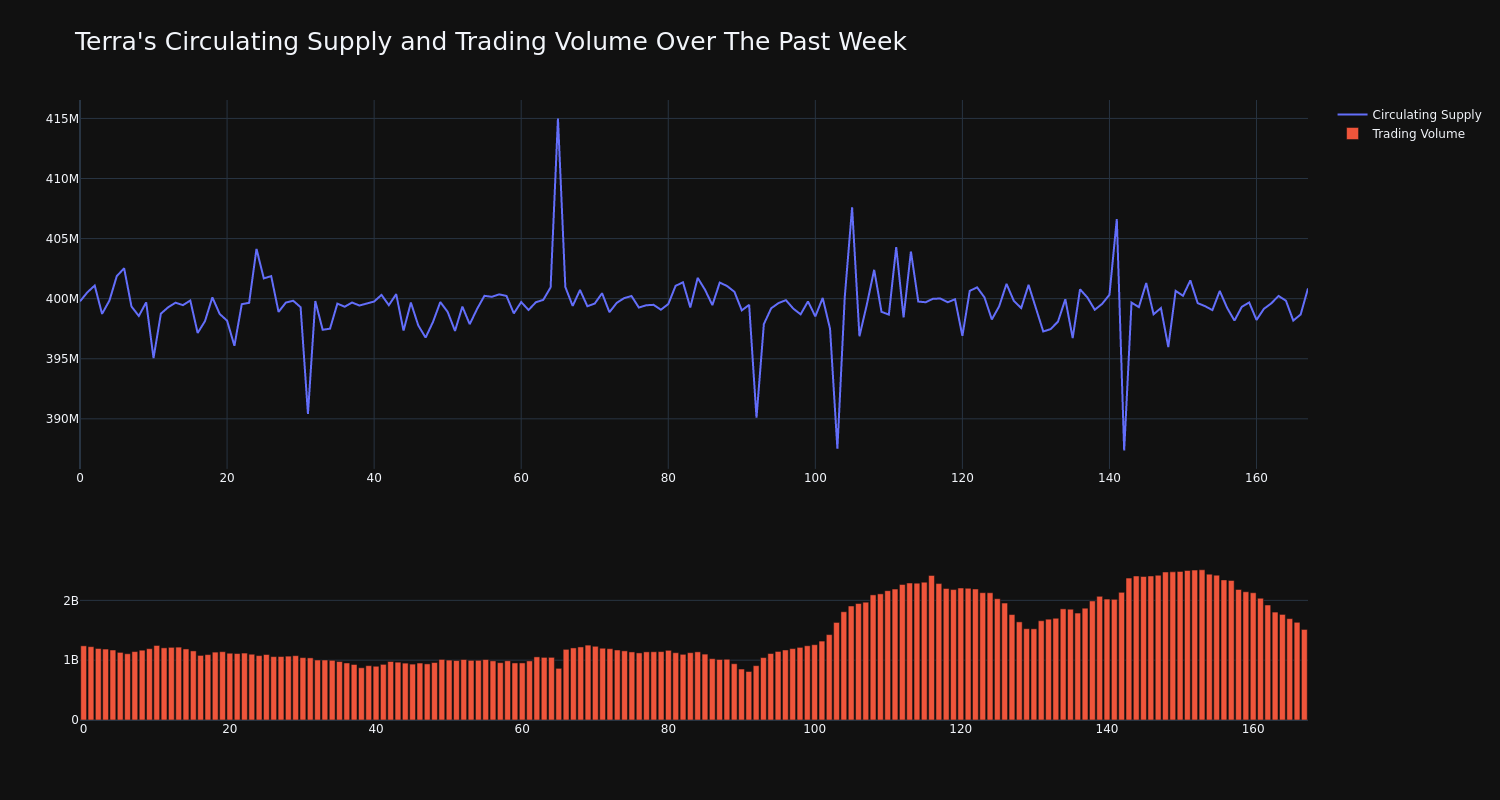This screenshot has height=800, width=1500.
Task: Click x-axis label 160 on the volume chart
Action: coord(1253,729)
